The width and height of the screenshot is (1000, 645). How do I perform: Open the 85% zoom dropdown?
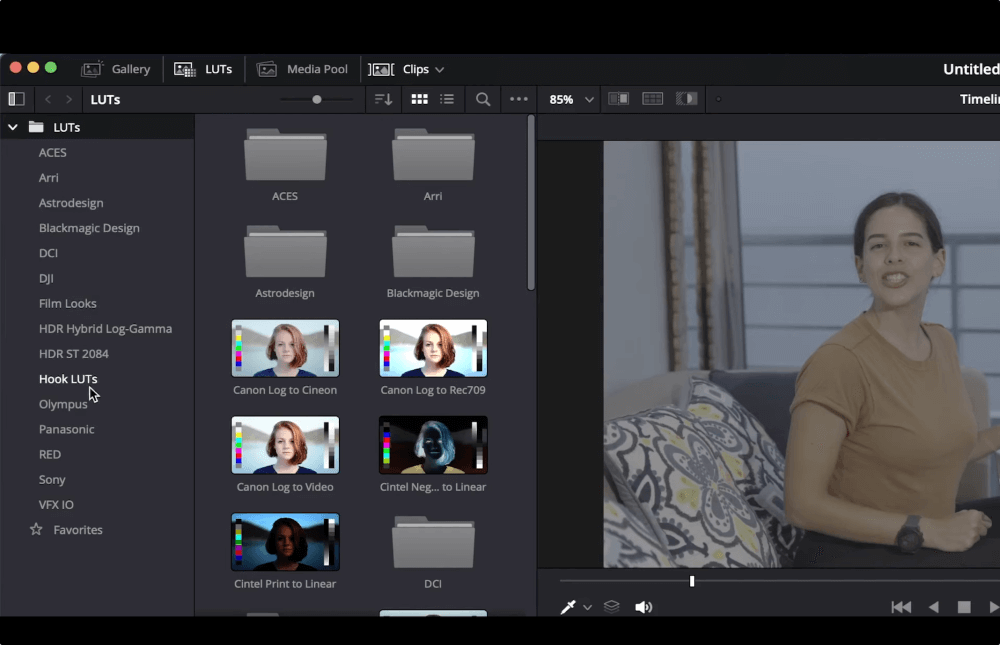click(571, 100)
